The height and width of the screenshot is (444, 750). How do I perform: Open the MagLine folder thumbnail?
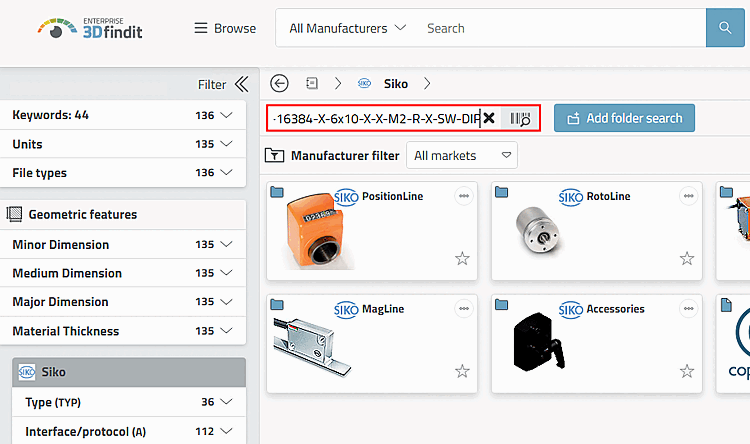[x=312, y=347]
